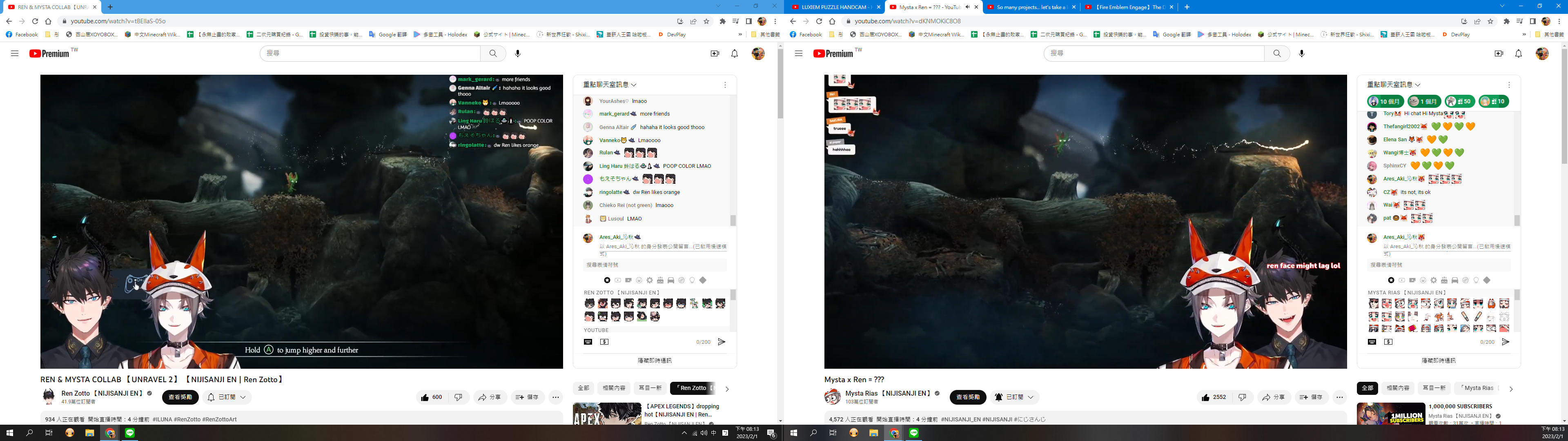Open chat options menu in left chat

point(725,85)
